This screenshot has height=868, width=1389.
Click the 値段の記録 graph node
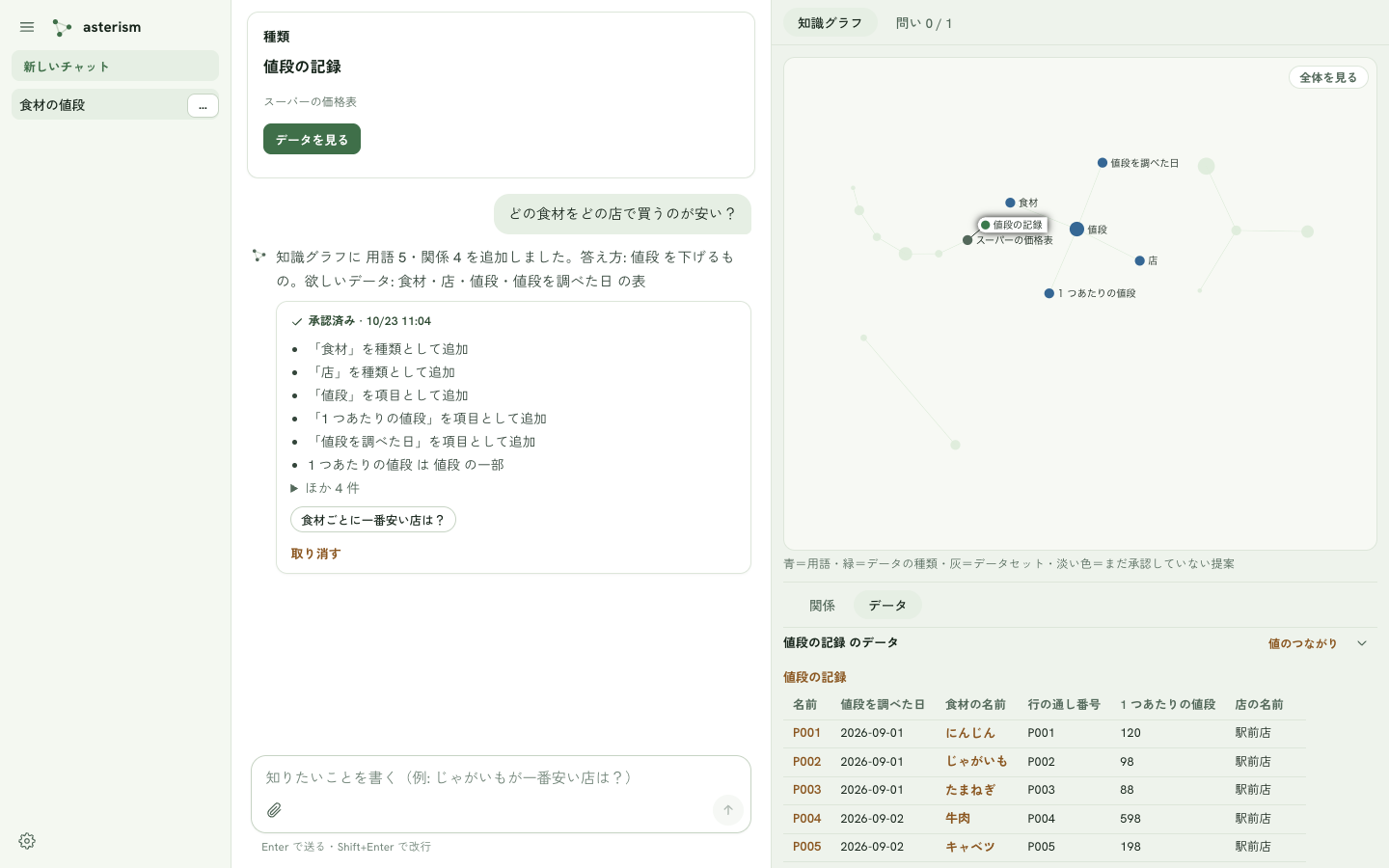[985, 225]
